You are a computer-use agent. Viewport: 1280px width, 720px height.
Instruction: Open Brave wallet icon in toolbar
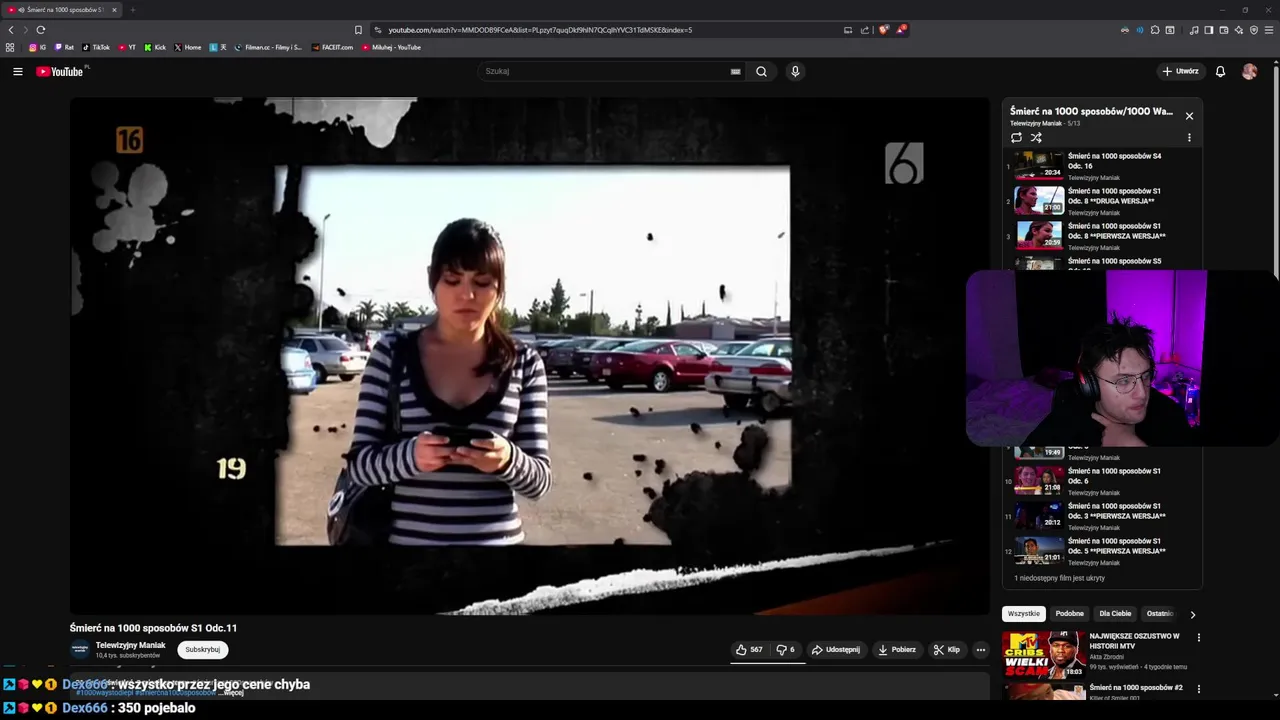[1224, 30]
